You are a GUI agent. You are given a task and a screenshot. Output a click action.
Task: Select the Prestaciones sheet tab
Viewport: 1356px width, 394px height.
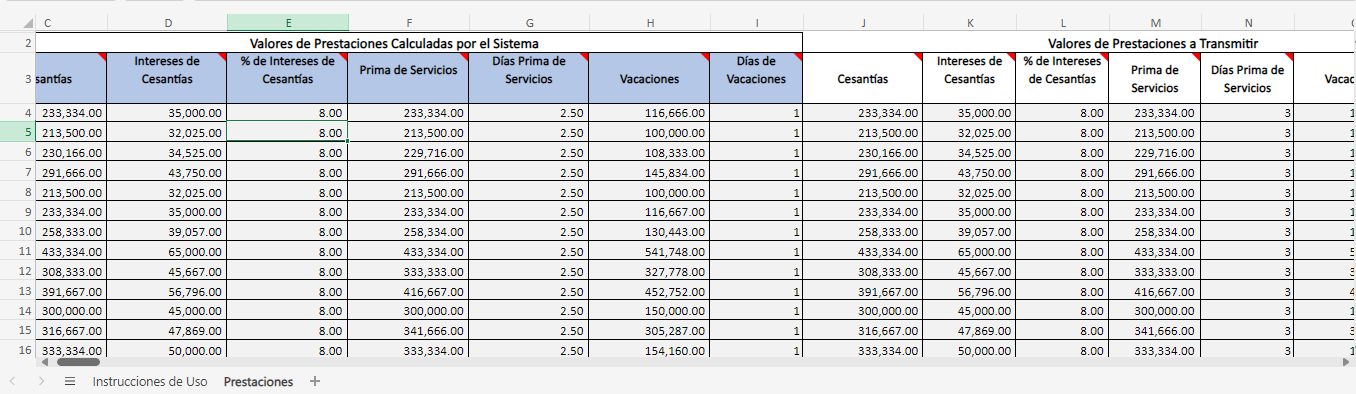click(258, 382)
